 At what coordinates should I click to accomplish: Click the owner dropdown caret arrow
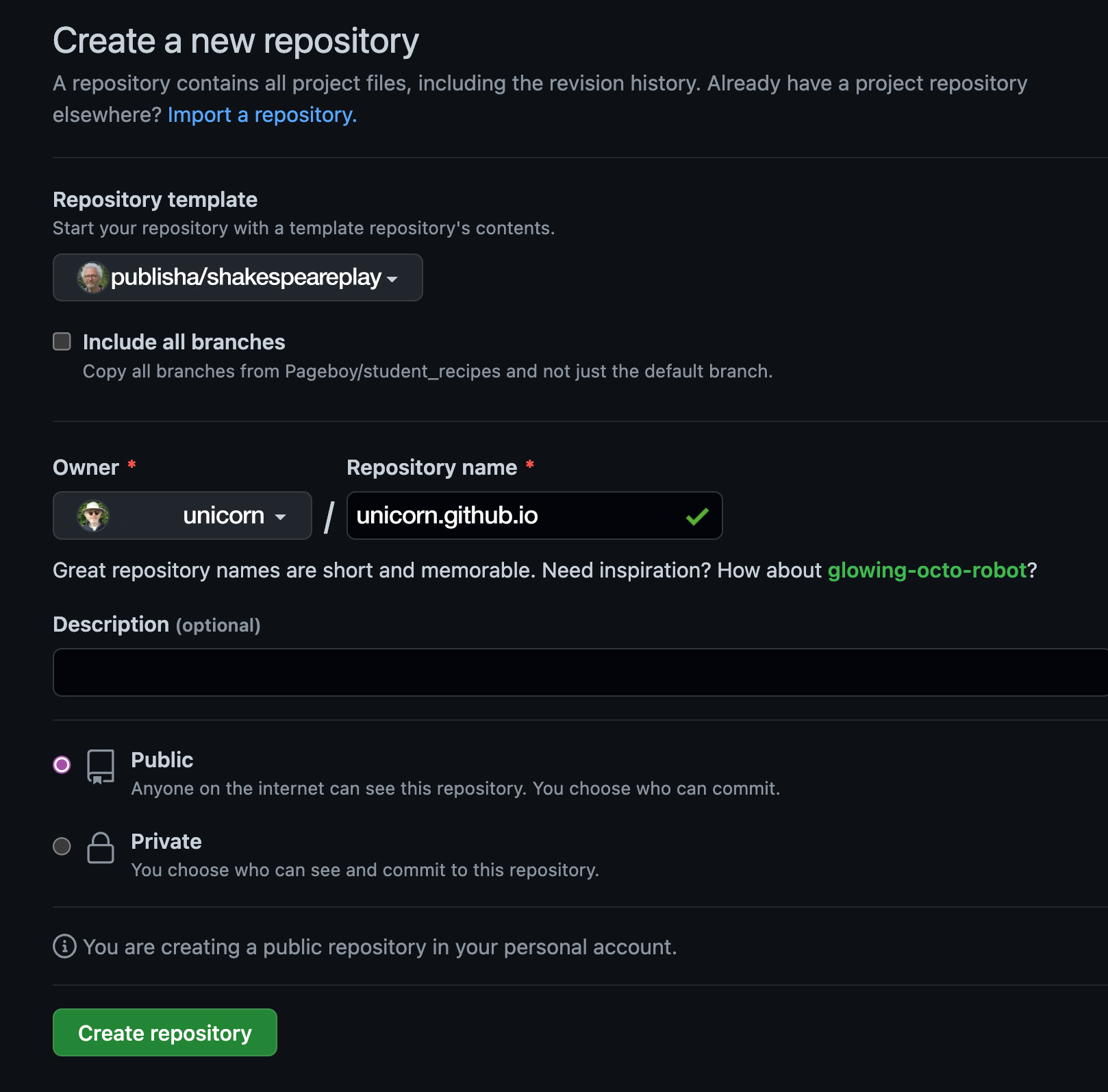(x=280, y=517)
